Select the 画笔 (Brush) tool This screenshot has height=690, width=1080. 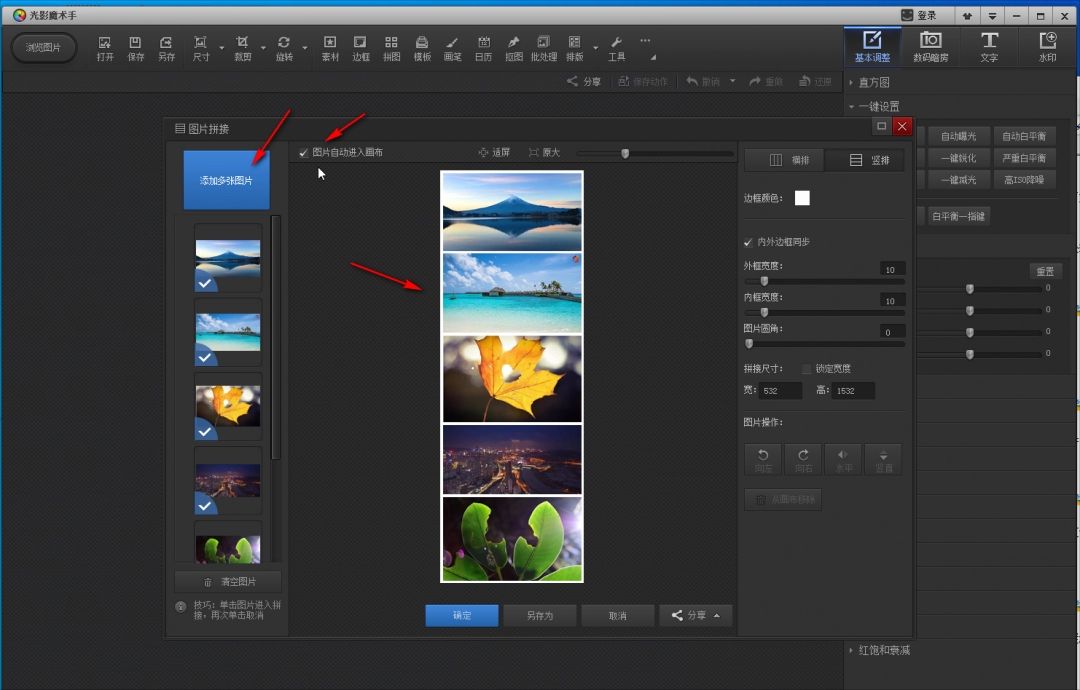[x=452, y=48]
